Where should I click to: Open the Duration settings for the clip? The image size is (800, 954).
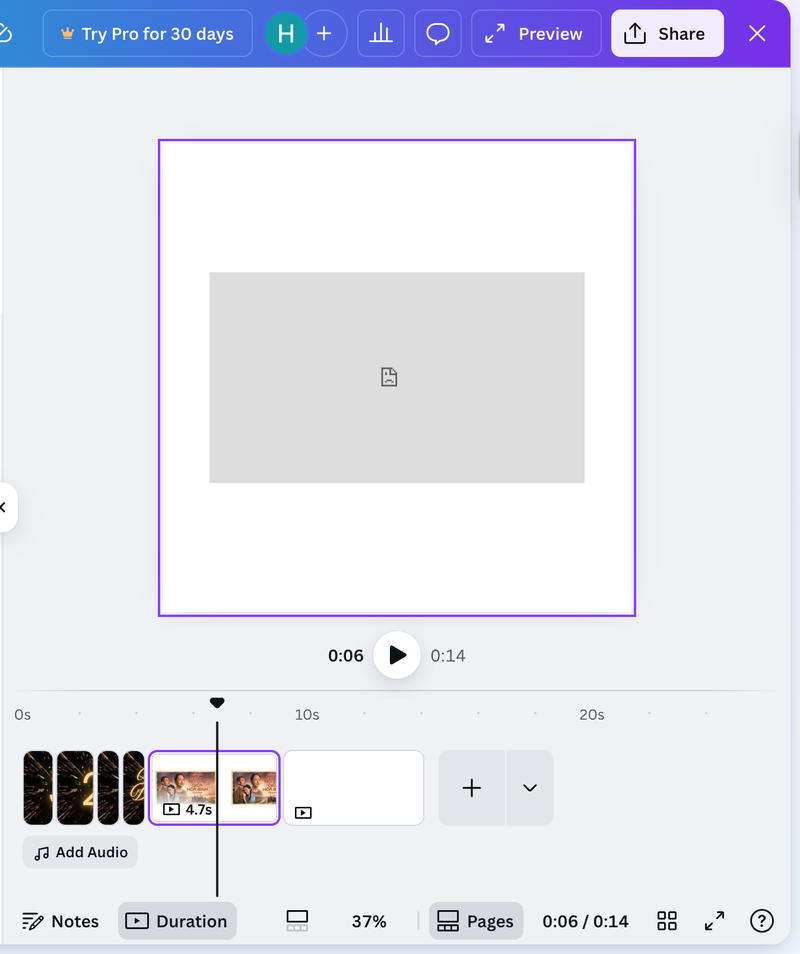(x=177, y=921)
